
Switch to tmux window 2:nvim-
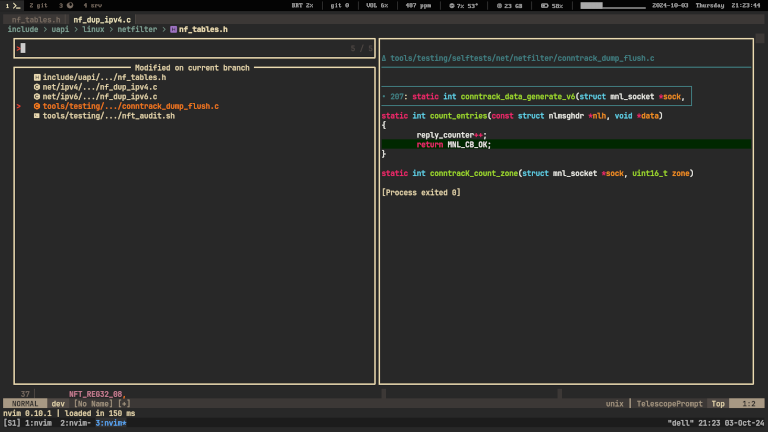[x=77, y=423]
